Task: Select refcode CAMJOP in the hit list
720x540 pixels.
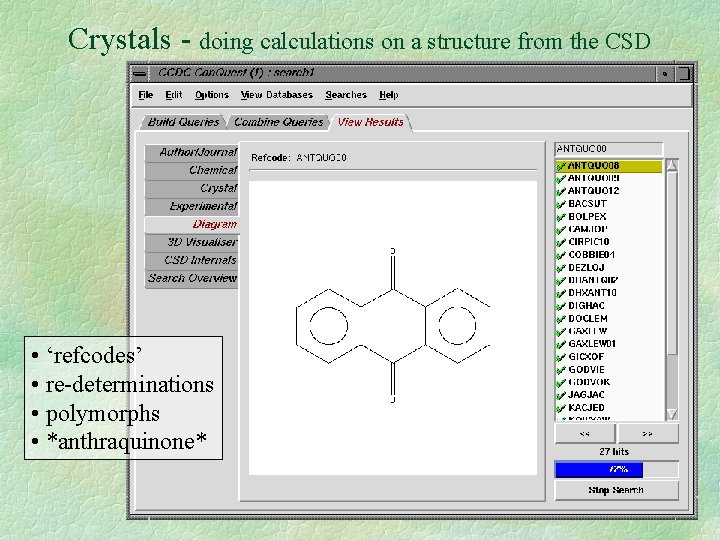Action: point(588,229)
